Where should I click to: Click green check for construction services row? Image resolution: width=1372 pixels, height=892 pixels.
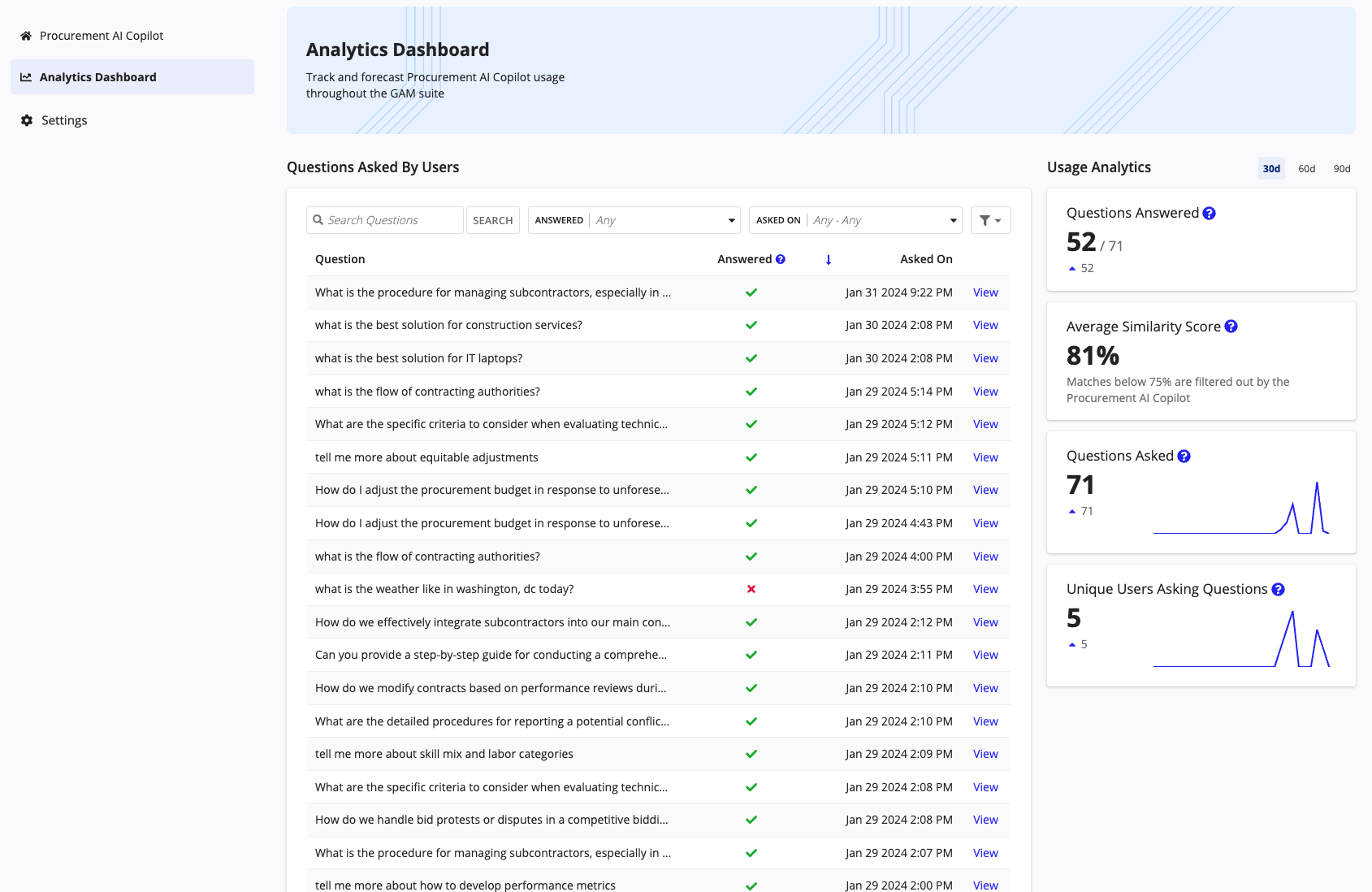751,325
